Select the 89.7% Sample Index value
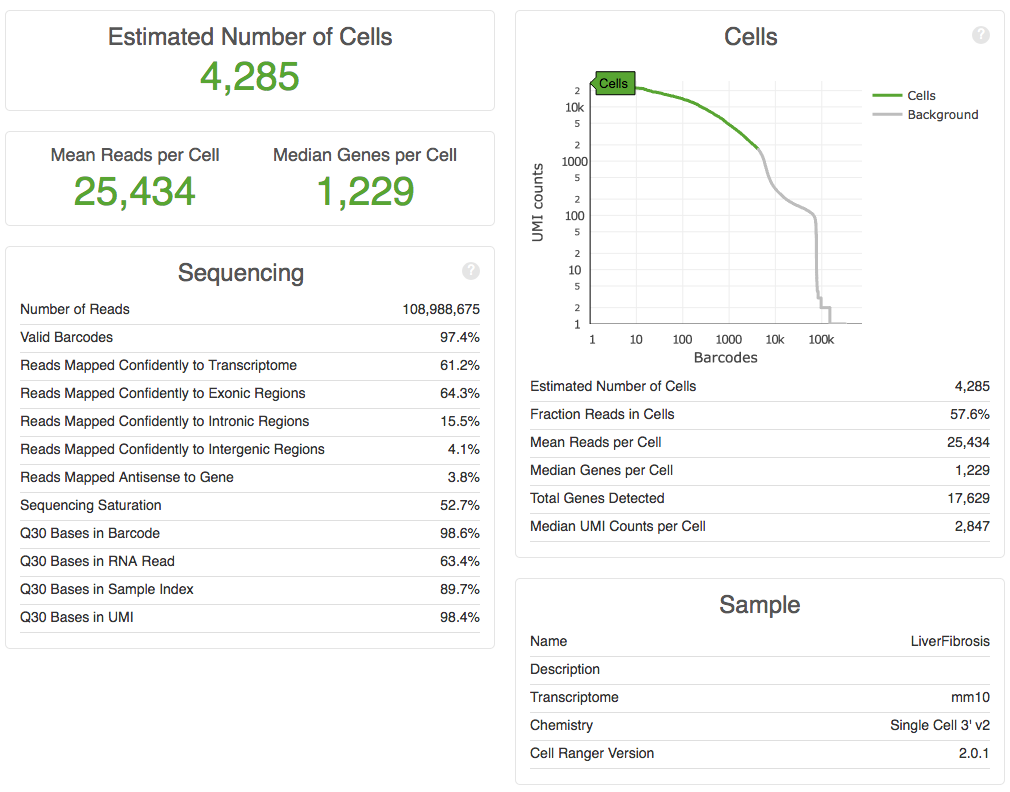 tap(460, 589)
